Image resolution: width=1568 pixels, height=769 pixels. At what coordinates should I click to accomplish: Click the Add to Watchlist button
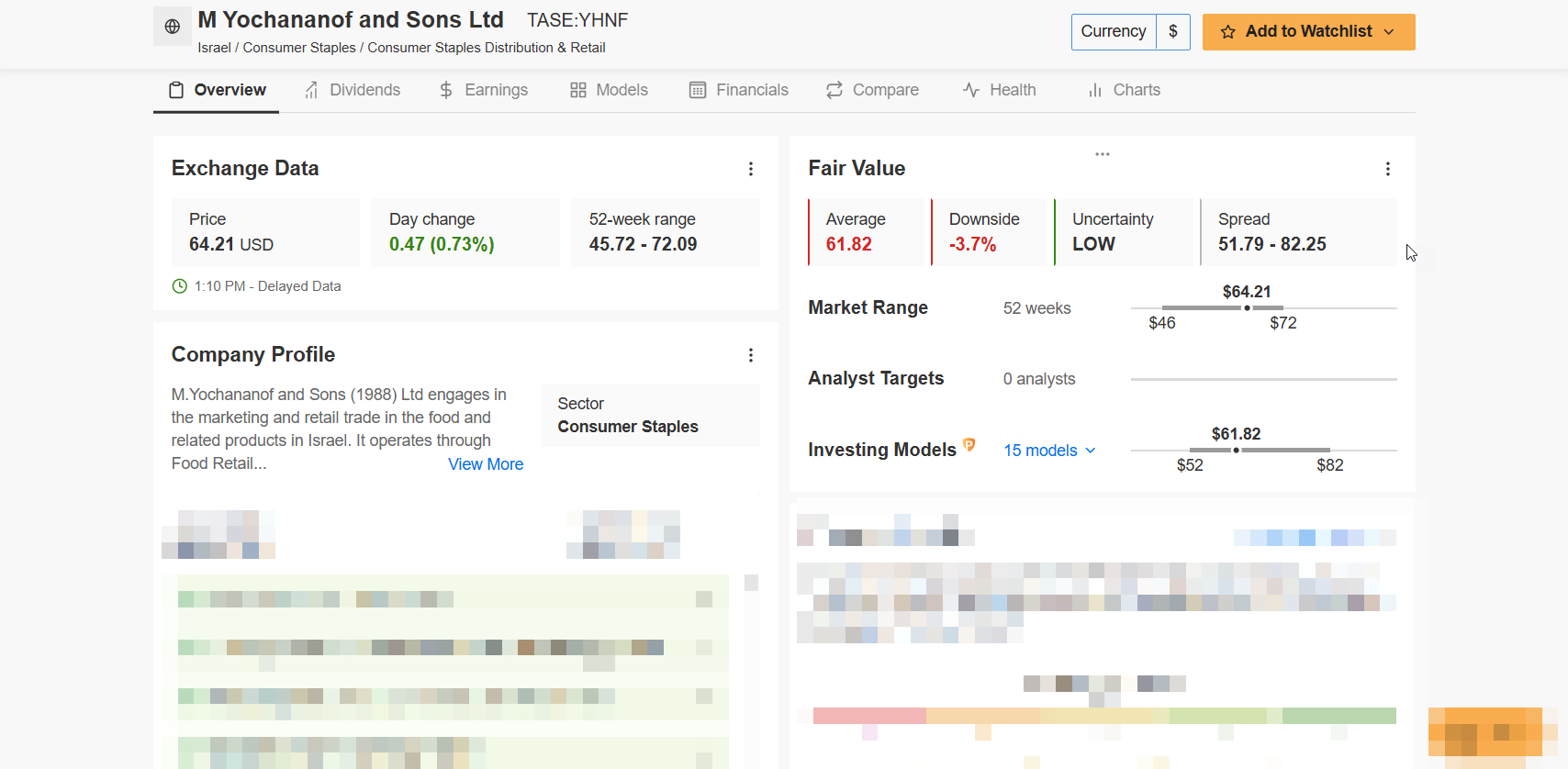click(1309, 32)
